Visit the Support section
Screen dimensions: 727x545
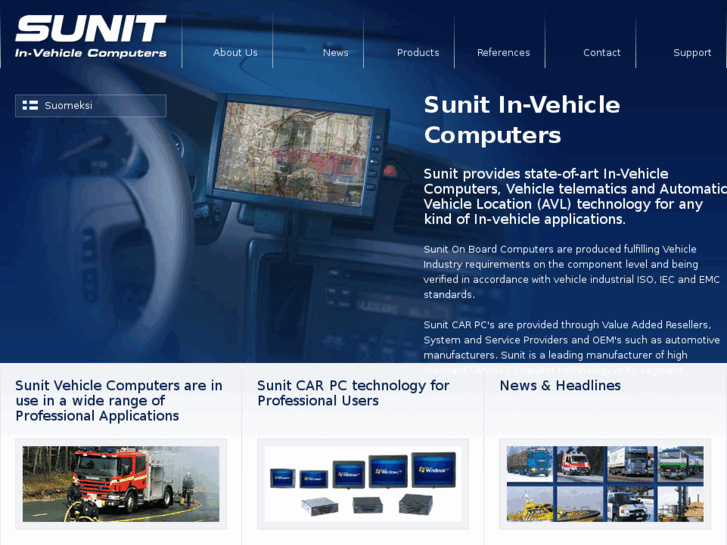(x=692, y=52)
